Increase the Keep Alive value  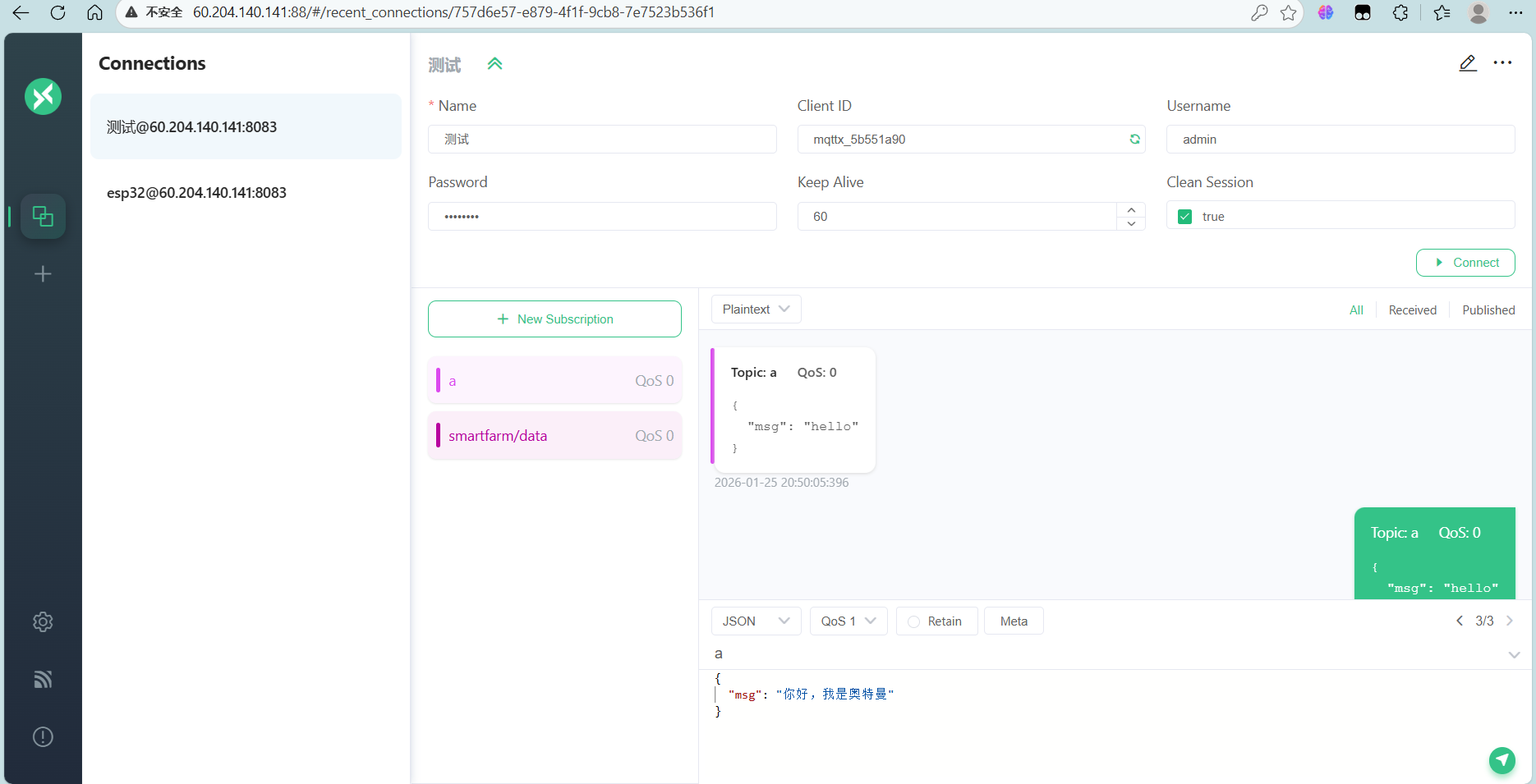(x=1131, y=210)
